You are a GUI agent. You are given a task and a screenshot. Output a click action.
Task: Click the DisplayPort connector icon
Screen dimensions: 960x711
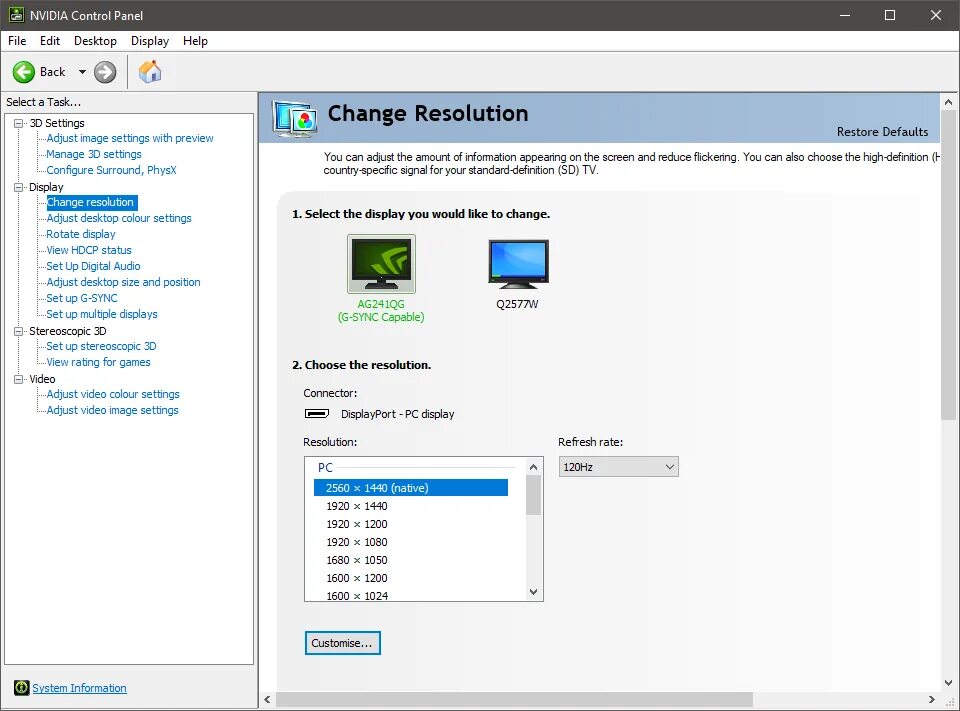(317, 413)
